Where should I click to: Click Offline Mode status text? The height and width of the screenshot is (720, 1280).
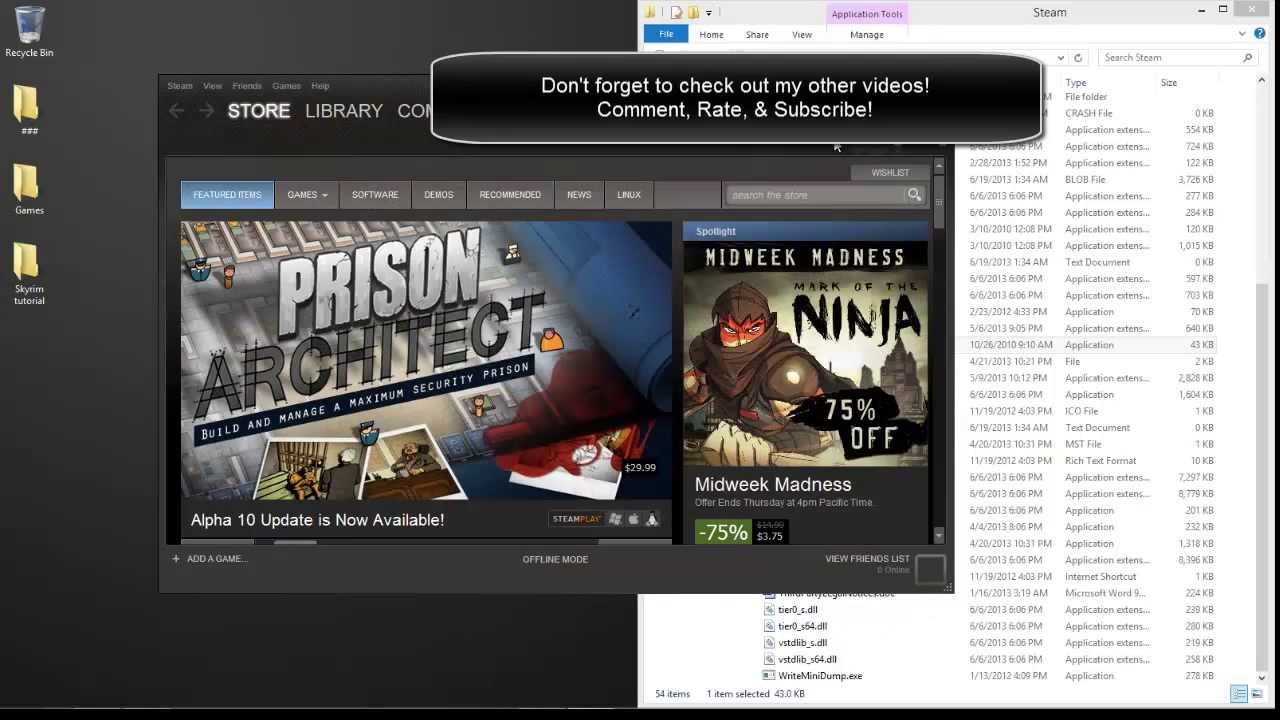point(555,559)
